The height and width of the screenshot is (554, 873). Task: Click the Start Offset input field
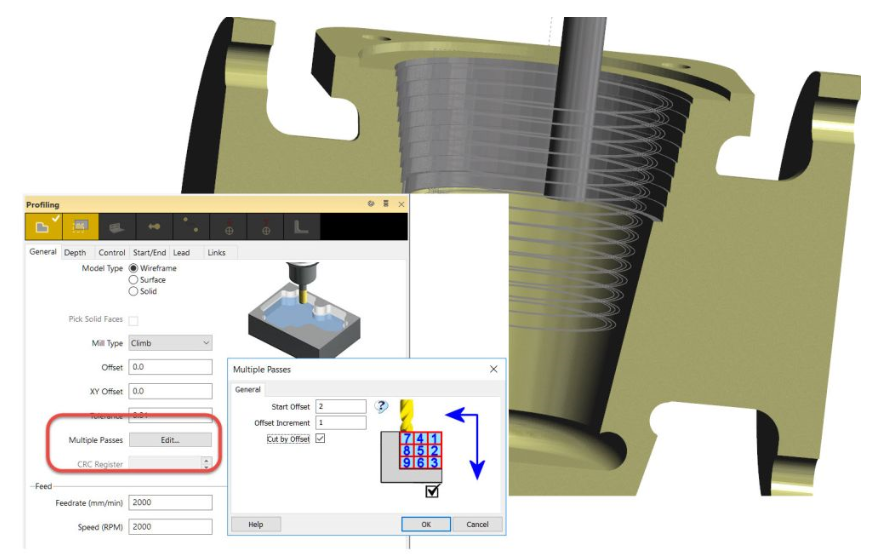[341, 407]
